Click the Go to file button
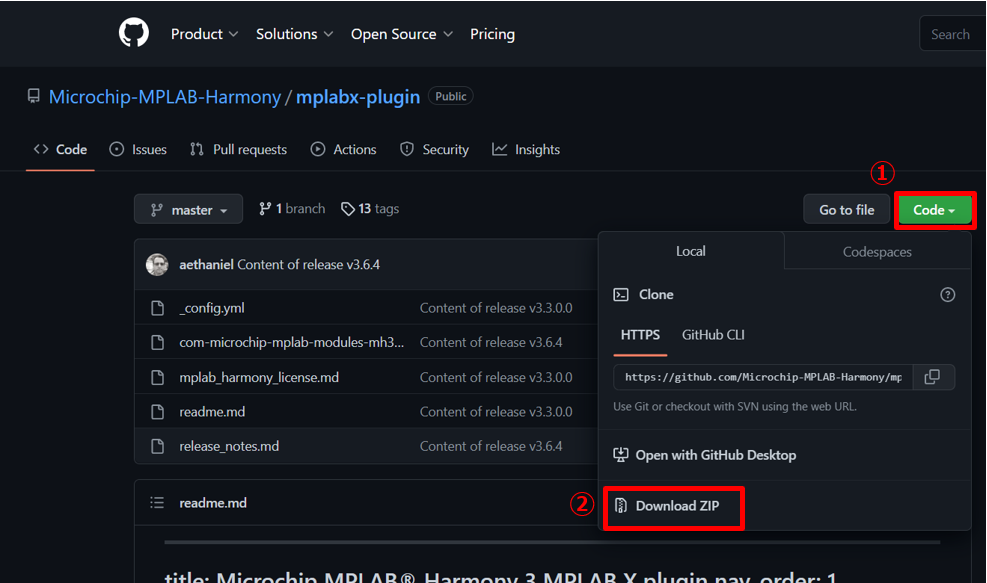Image resolution: width=987 pixels, height=583 pixels. pos(847,210)
